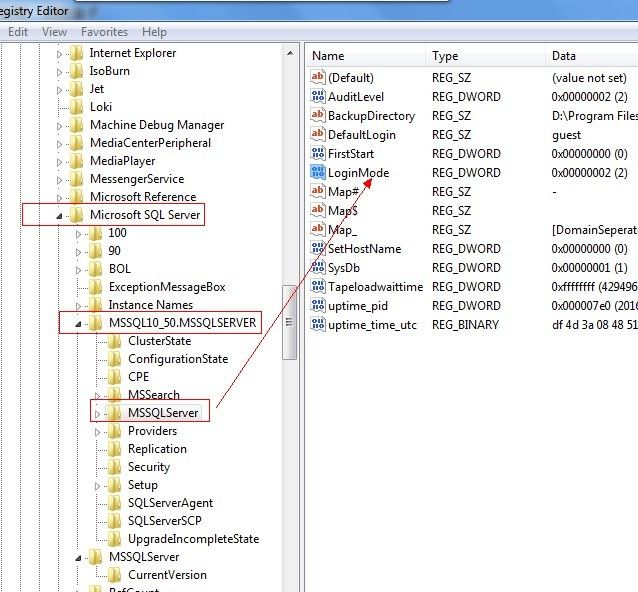638x592 pixels.
Task: Click the AuditLevel DWORD value icon
Action: 318,96
